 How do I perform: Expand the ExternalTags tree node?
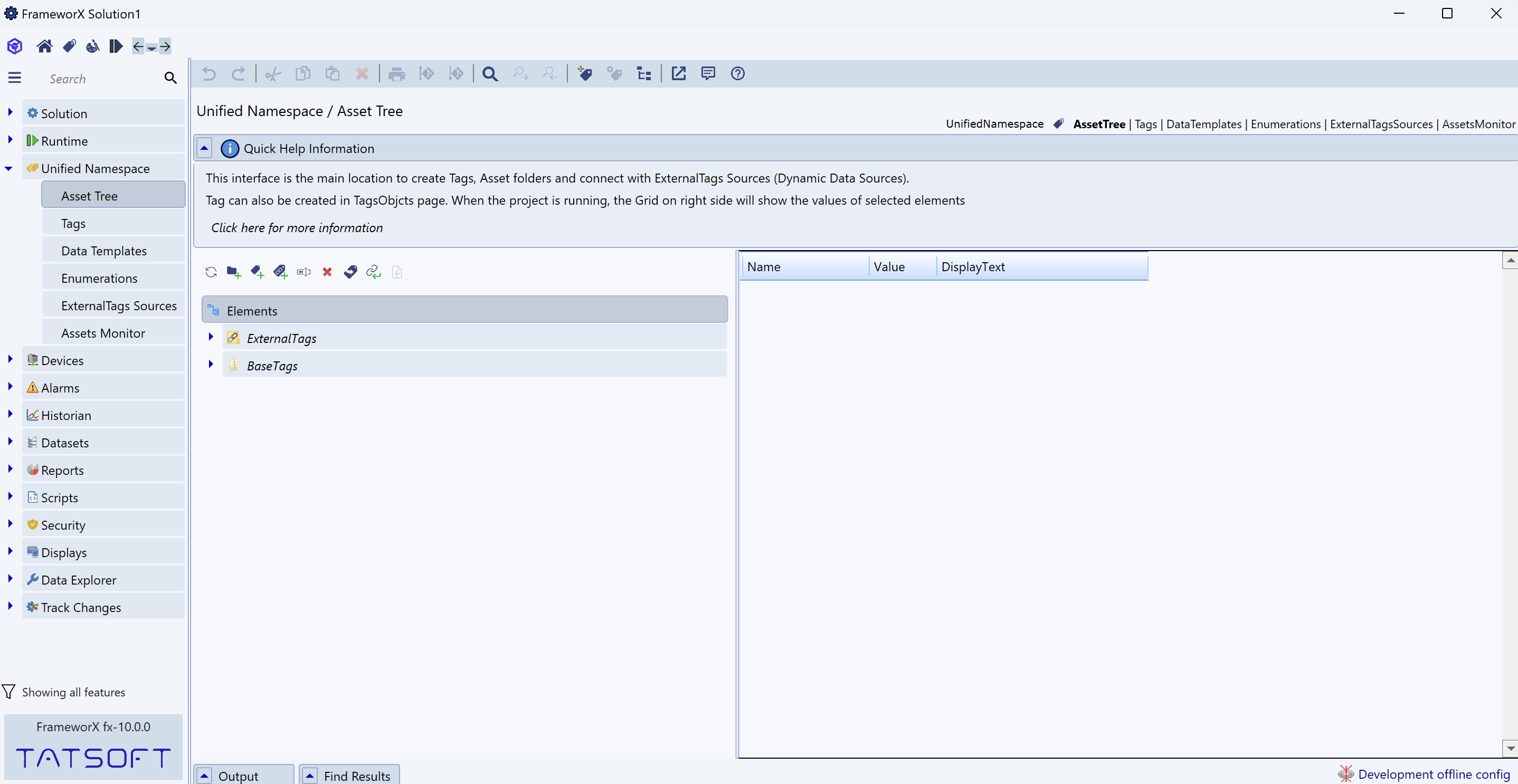point(211,337)
